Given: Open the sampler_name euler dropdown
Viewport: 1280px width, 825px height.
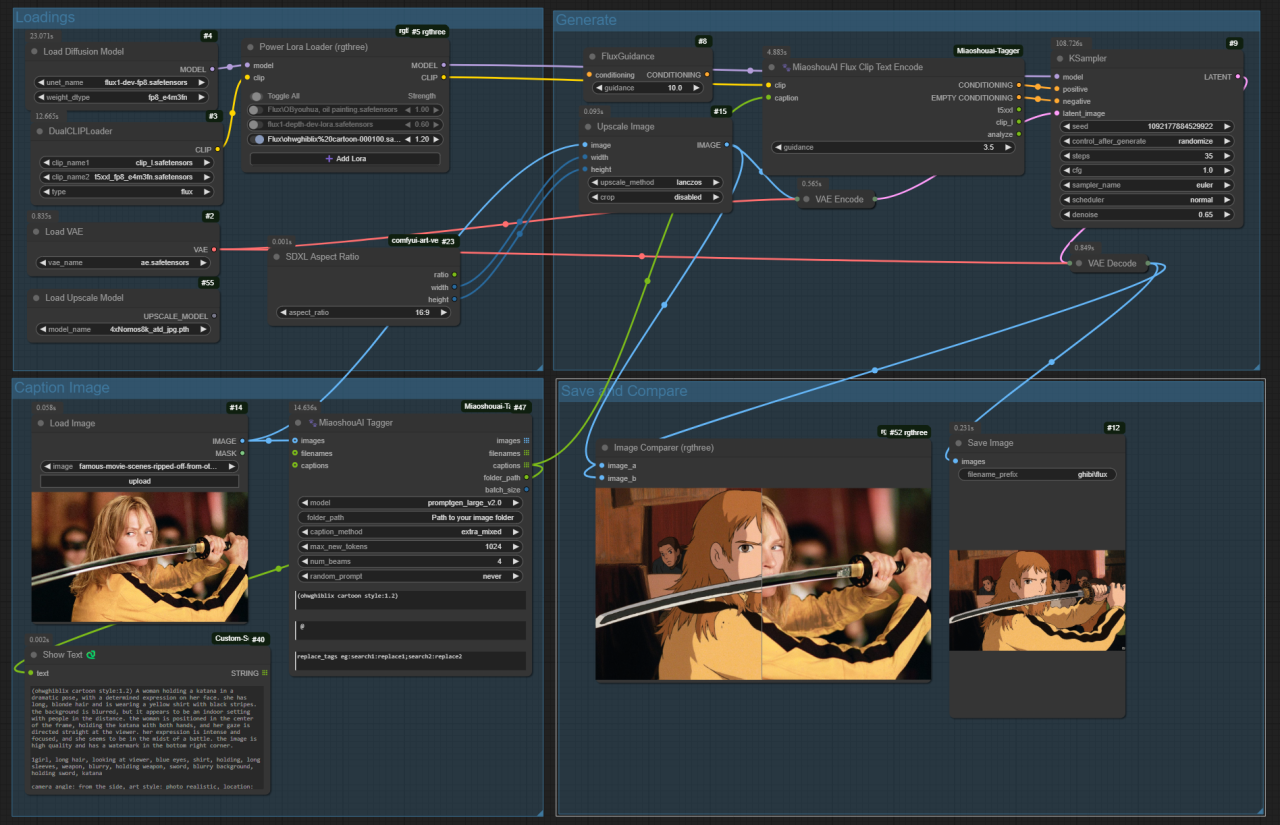Looking at the screenshot, I should (x=1145, y=185).
